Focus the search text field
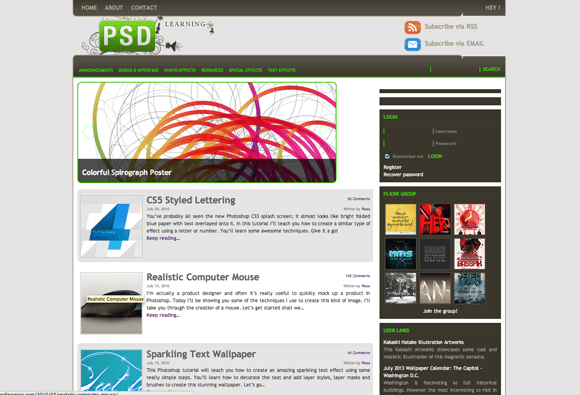 455,69
